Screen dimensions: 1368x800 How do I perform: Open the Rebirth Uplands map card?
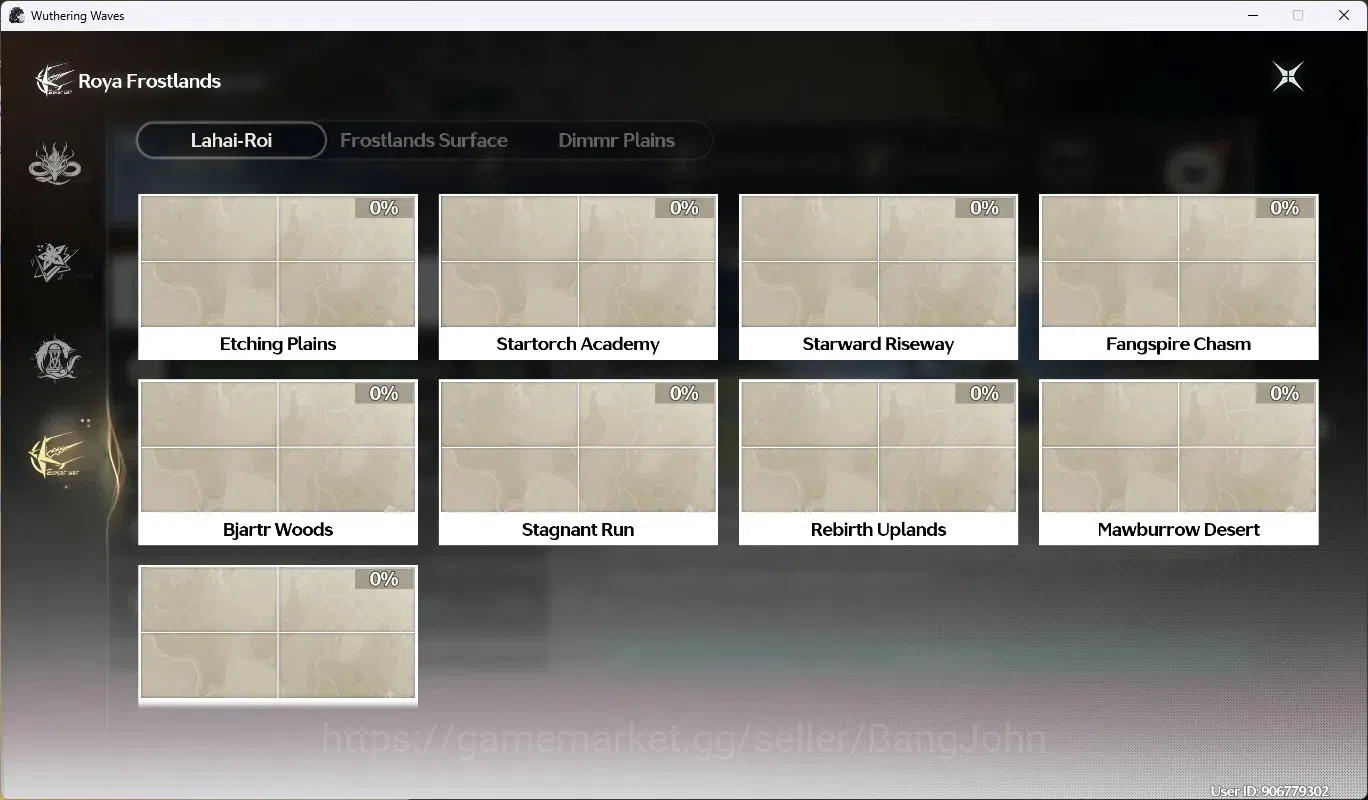click(878, 462)
